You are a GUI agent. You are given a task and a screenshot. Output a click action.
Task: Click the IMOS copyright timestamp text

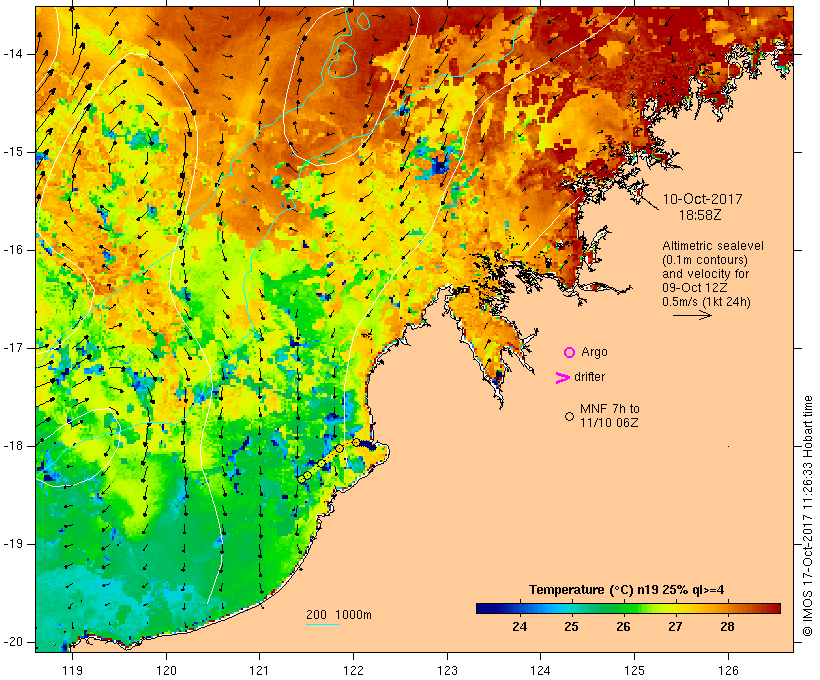tap(807, 516)
